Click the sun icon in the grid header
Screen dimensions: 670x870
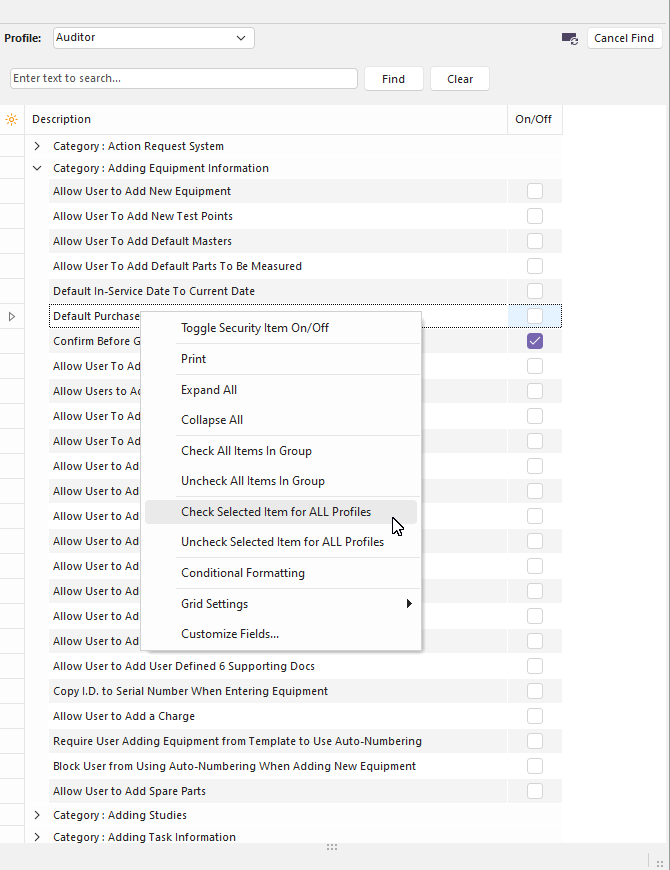(x=11, y=119)
